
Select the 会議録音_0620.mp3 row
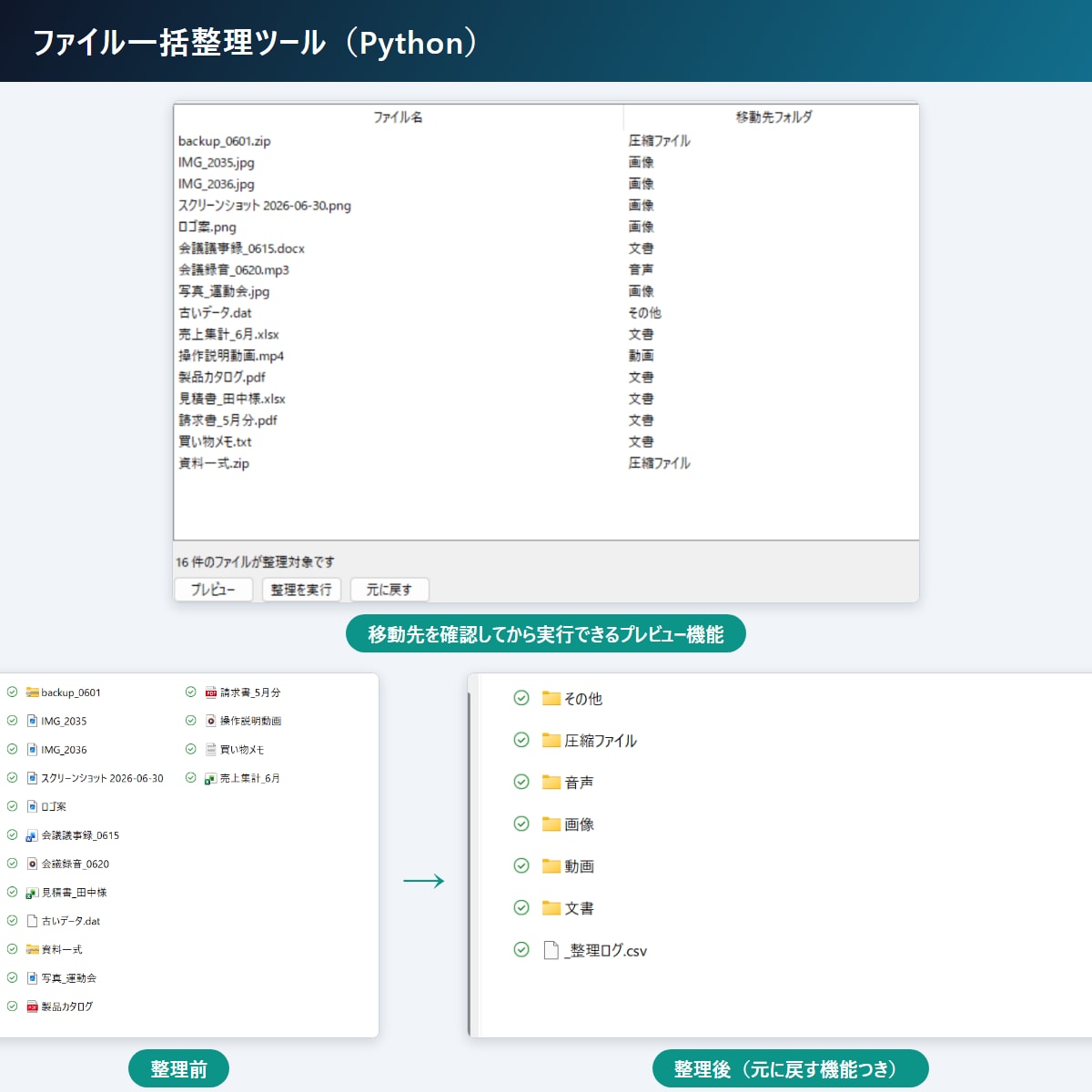(x=546, y=270)
